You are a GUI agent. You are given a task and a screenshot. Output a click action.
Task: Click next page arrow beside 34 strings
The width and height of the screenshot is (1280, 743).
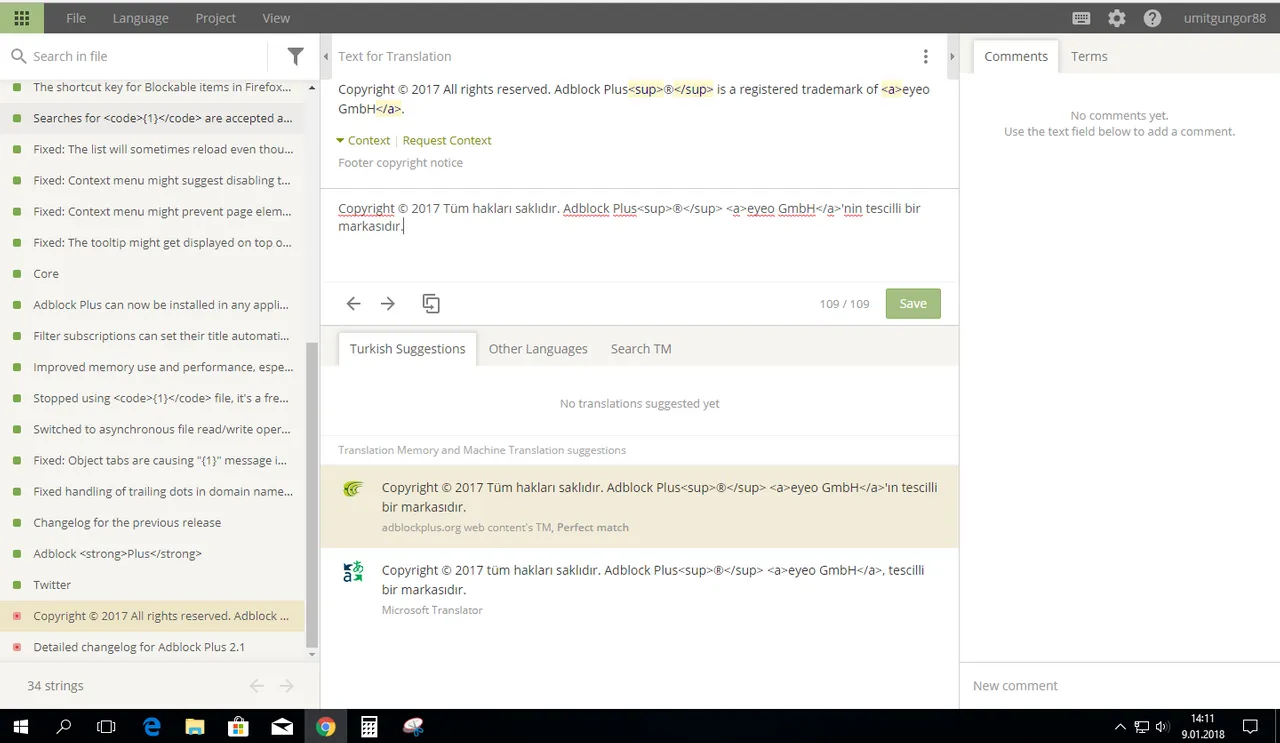[287, 685]
